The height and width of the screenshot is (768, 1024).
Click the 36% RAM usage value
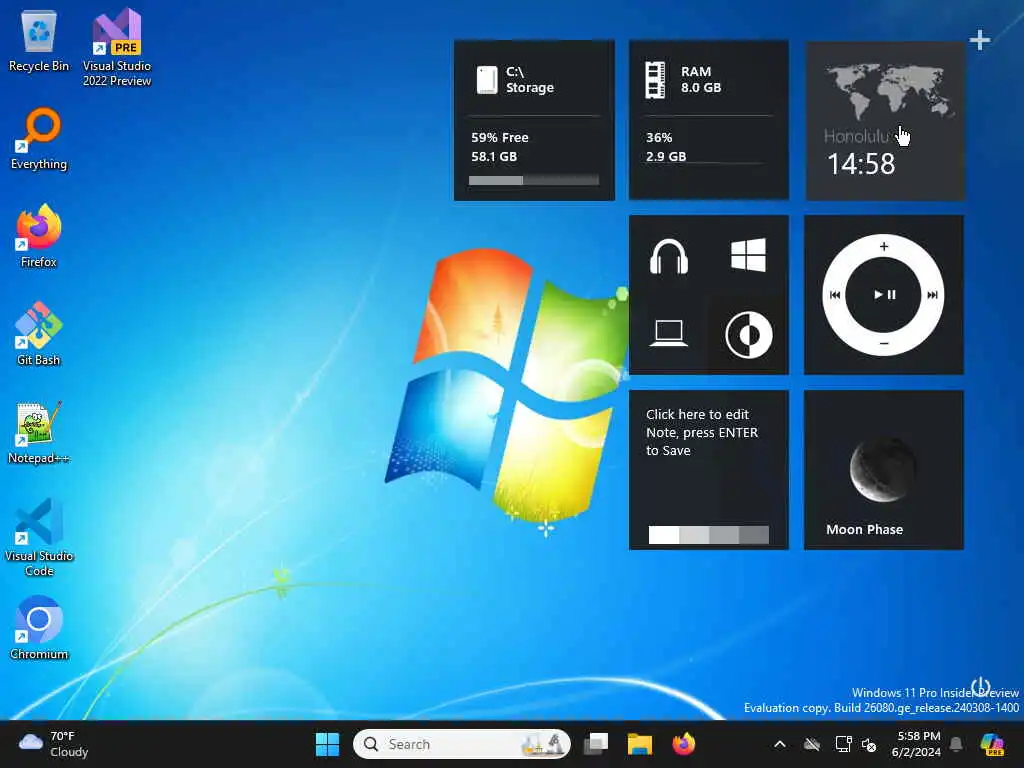659,138
